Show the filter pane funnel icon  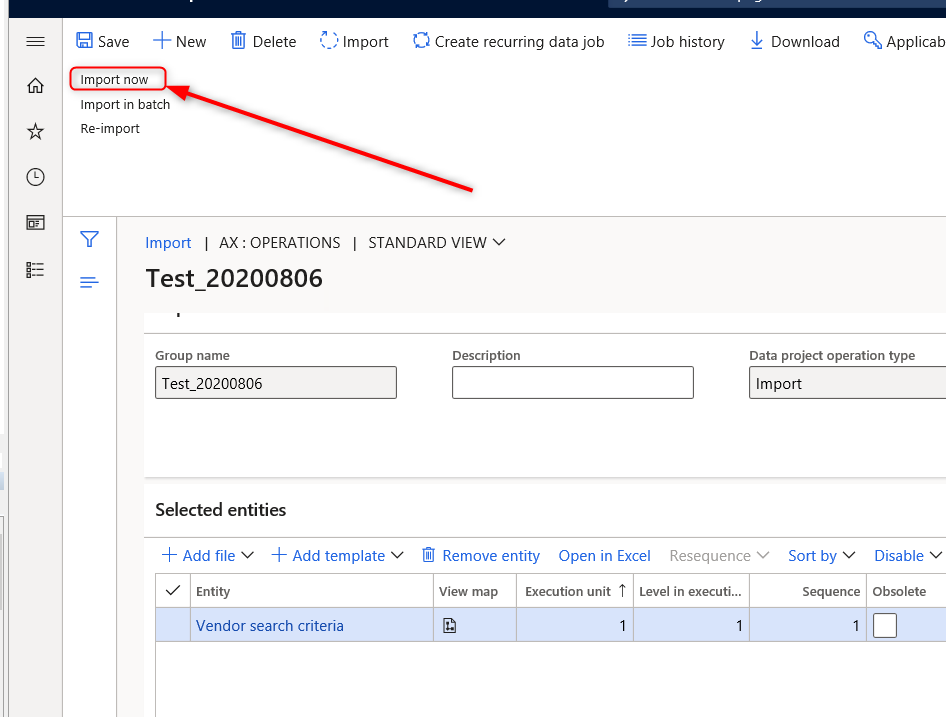[x=89, y=239]
